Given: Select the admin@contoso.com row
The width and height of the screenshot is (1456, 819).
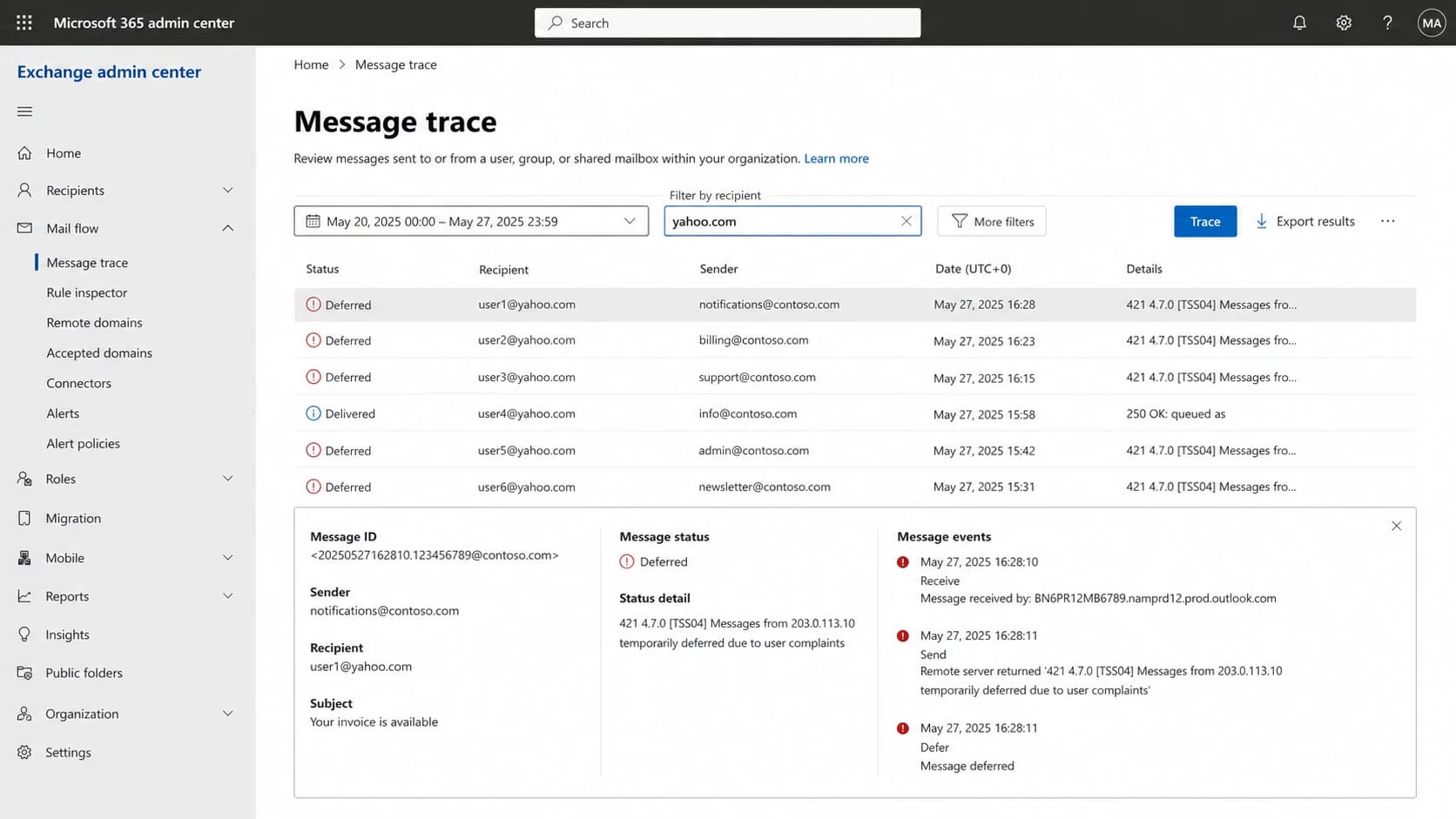Looking at the screenshot, I should click(x=855, y=450).
